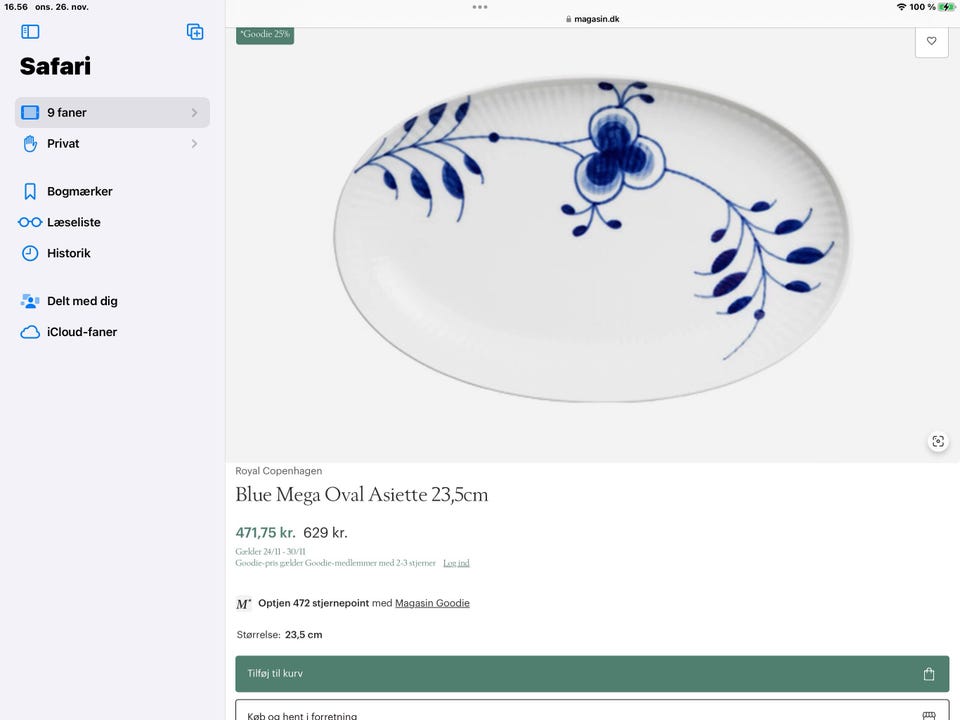The image size is (960, 720).
Task: Tap the Læseliste glasses icon
Action: 30,222
